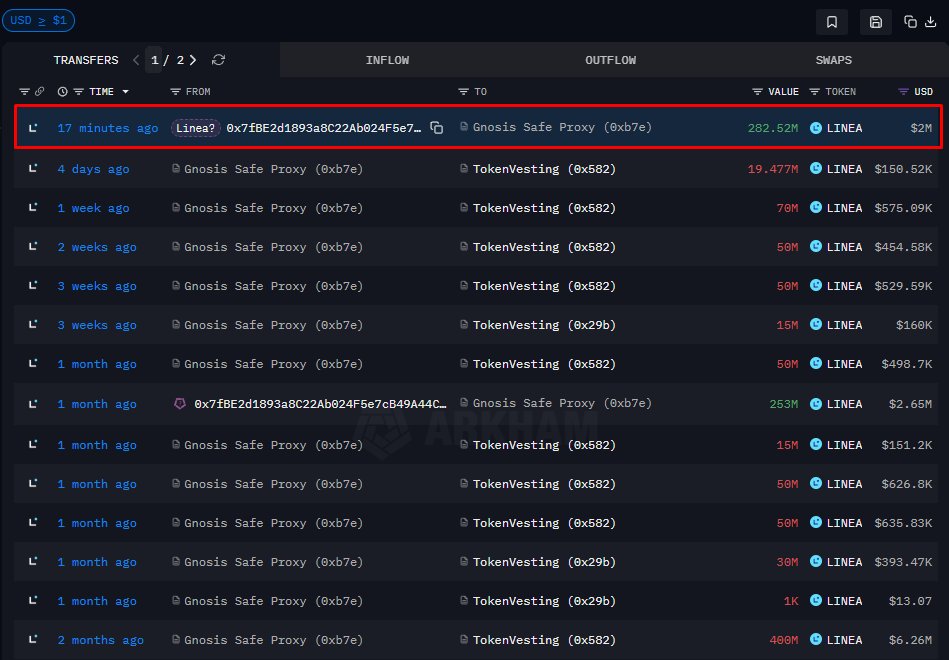
Task: Click the 1 week ago timestamp link
Action: pos(93,208)
